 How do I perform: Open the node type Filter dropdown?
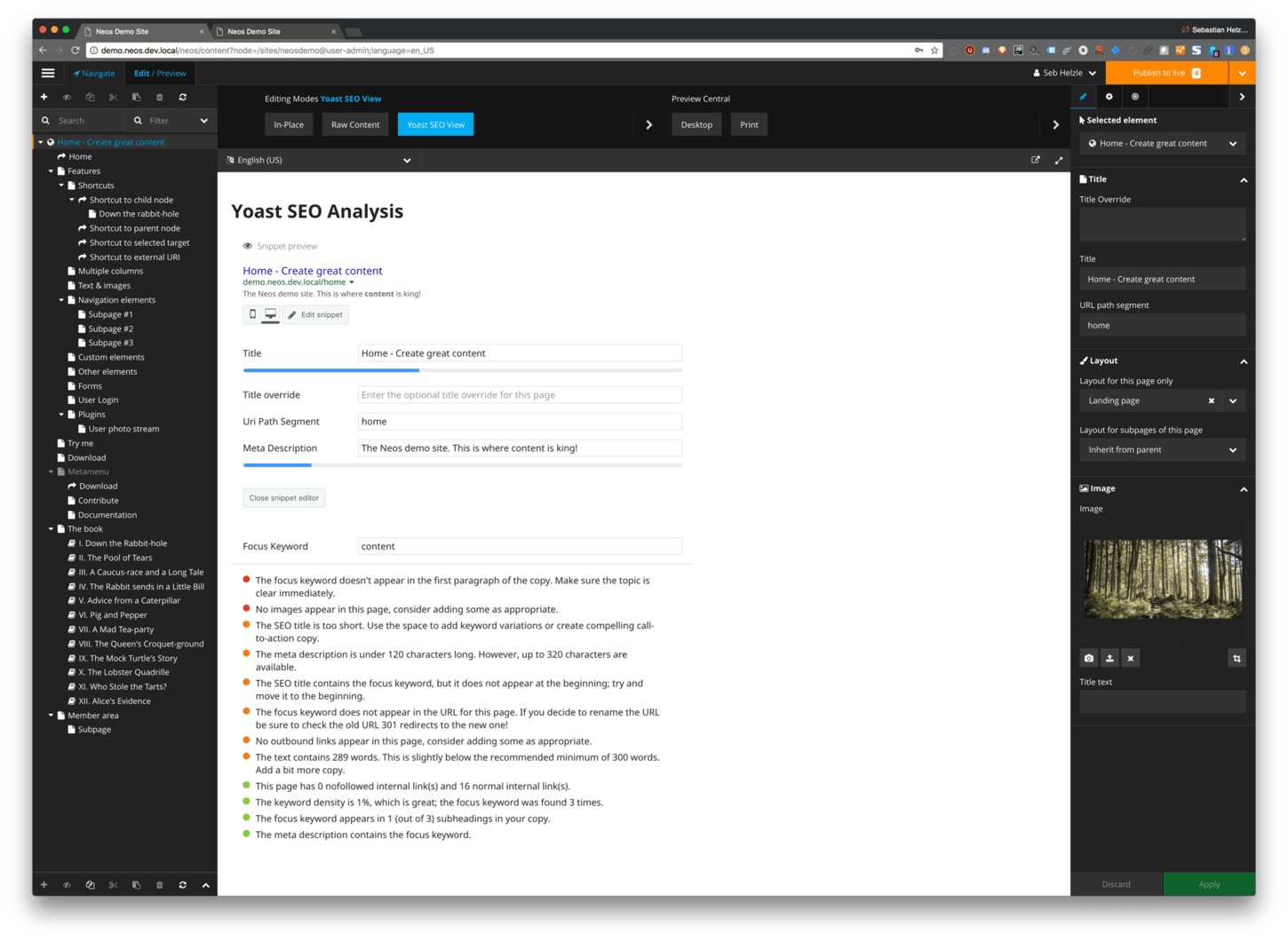pyautogui.click(x=171, y=121)
